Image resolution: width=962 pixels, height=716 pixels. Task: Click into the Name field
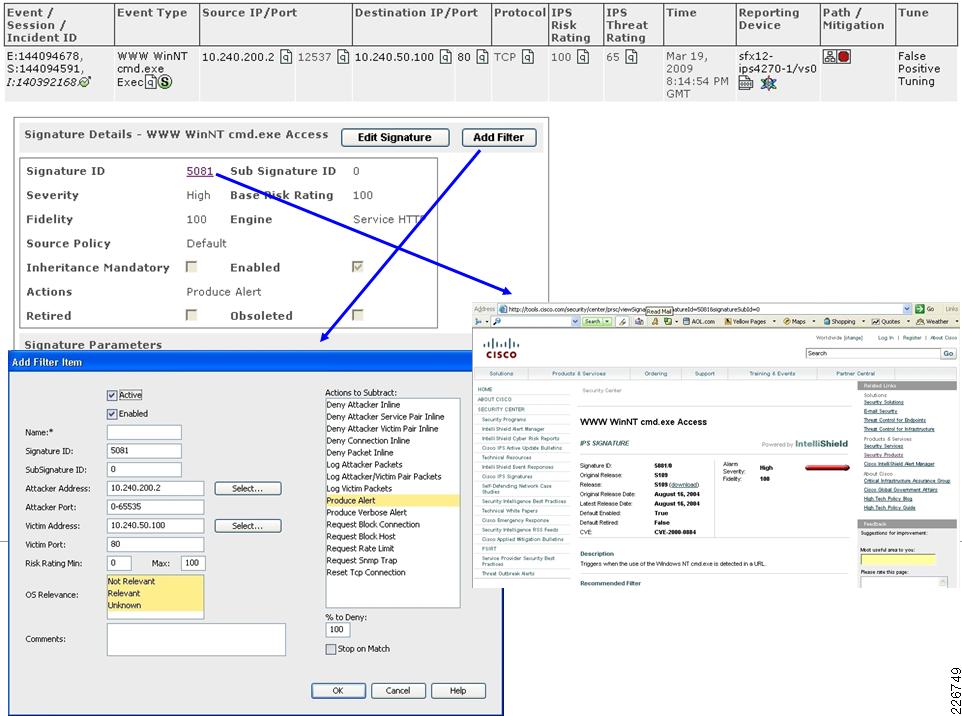pos(144,433)
